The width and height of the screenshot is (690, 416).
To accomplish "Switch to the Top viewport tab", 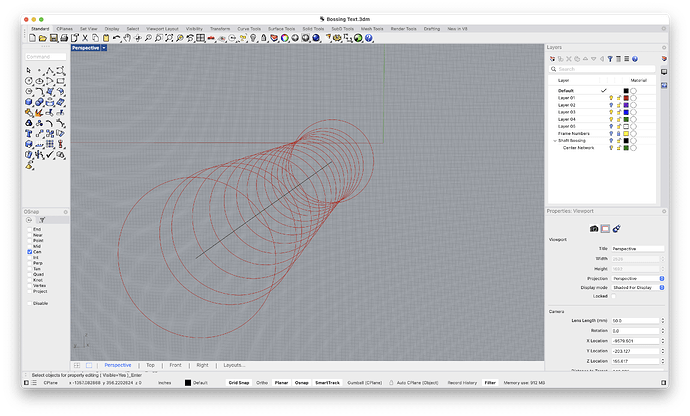I will point(150,365).
